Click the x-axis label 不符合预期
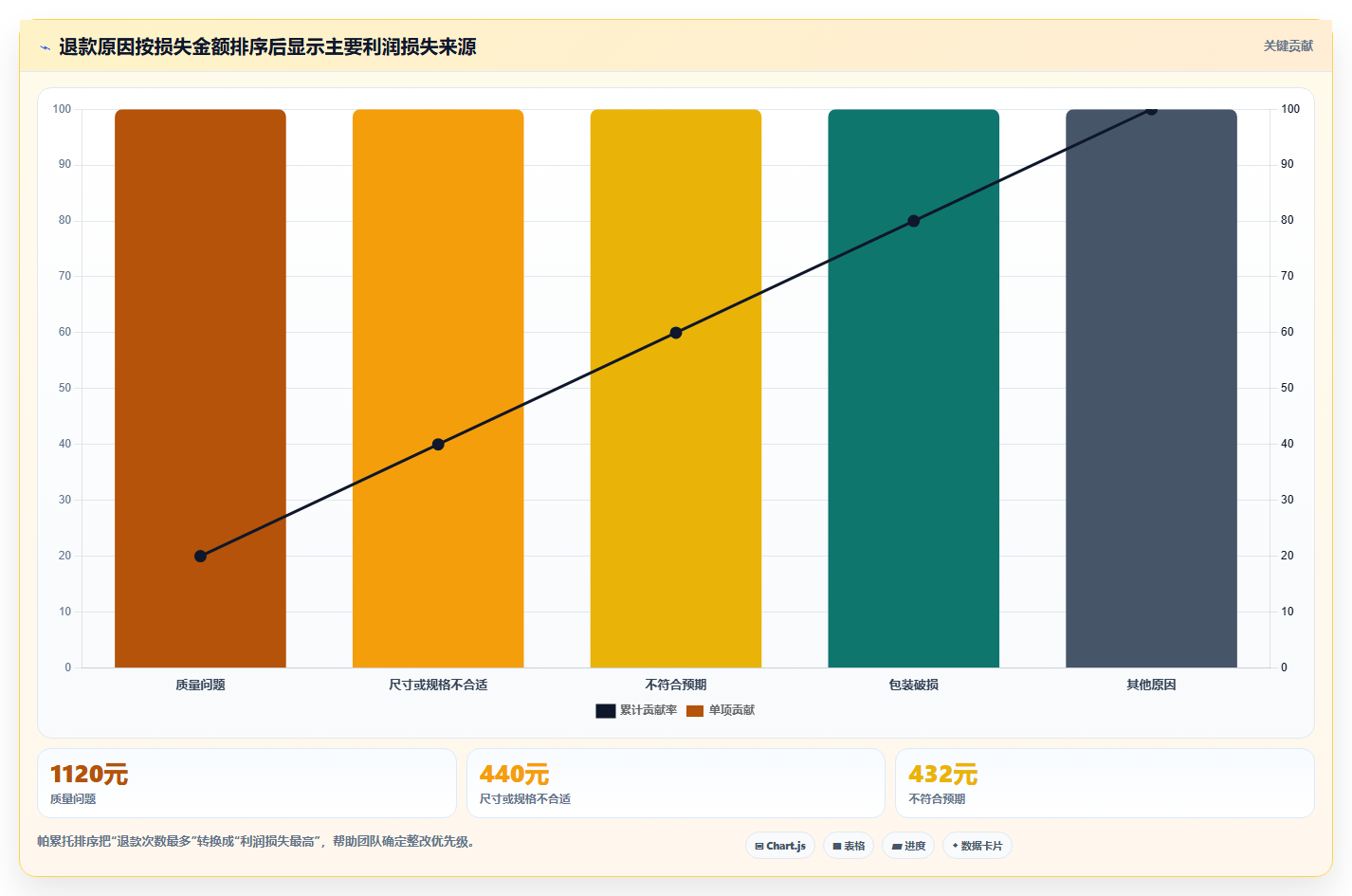 tap(676, 685)
